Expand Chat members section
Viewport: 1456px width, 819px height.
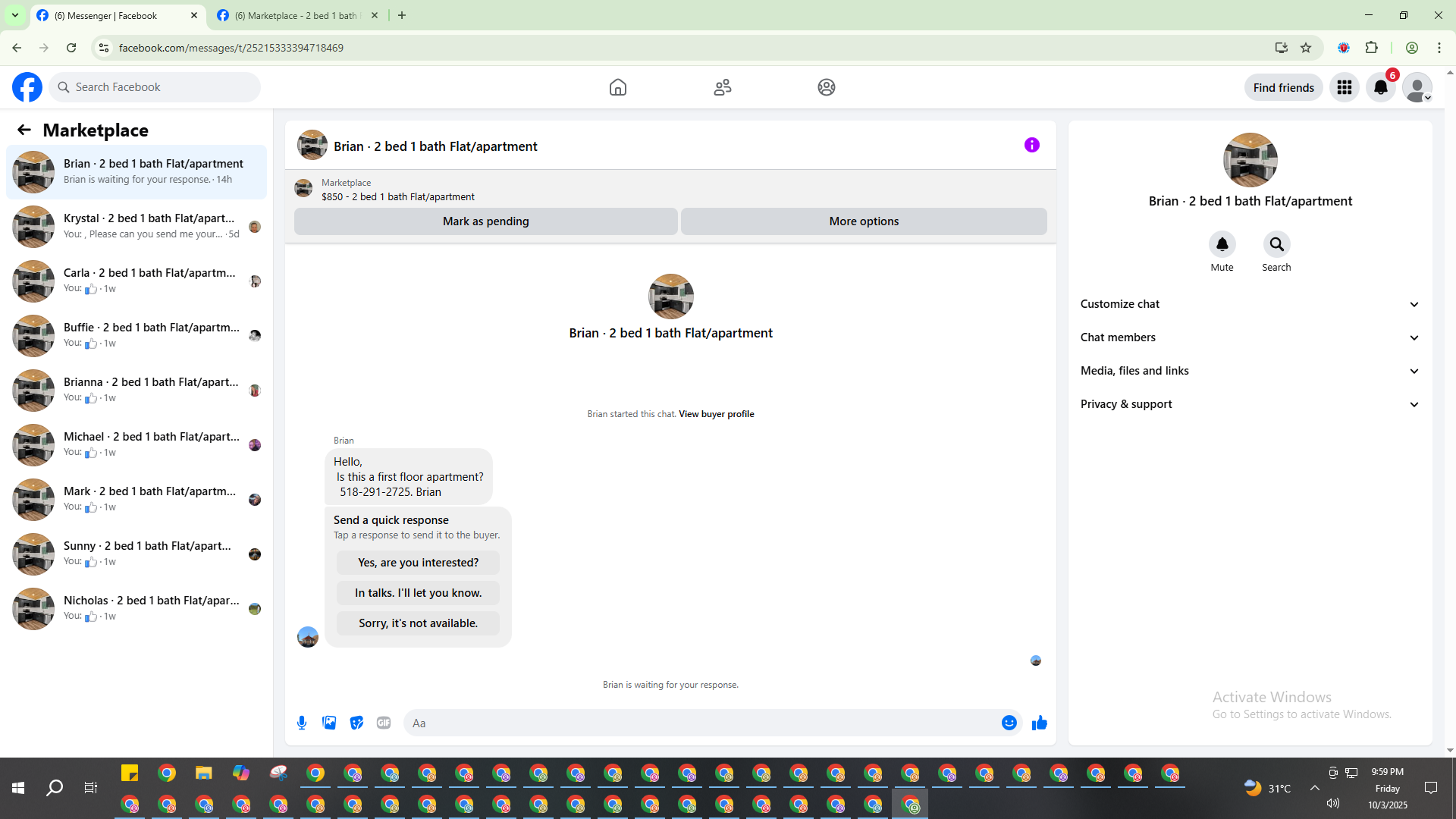(x=1250, y=337)
